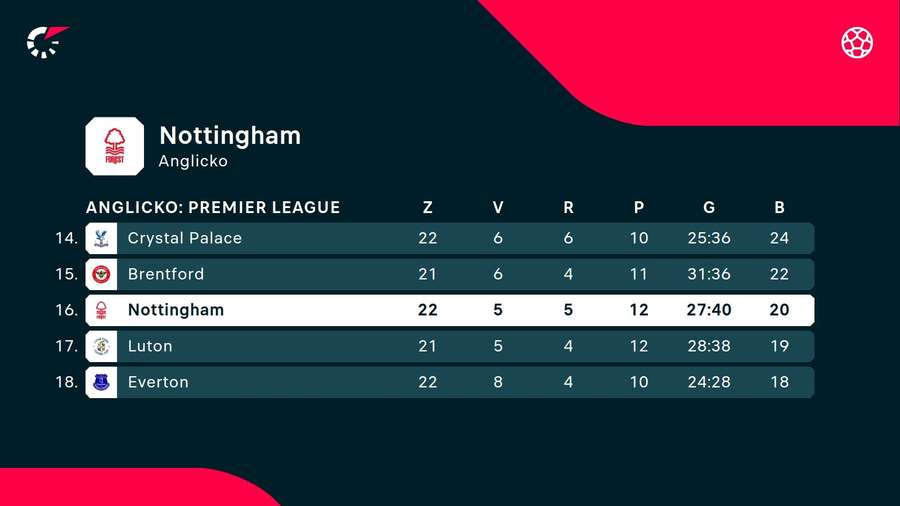Click the Anglicko: Premier League heading
Screen dimensions: 900x506
point(213,208)
